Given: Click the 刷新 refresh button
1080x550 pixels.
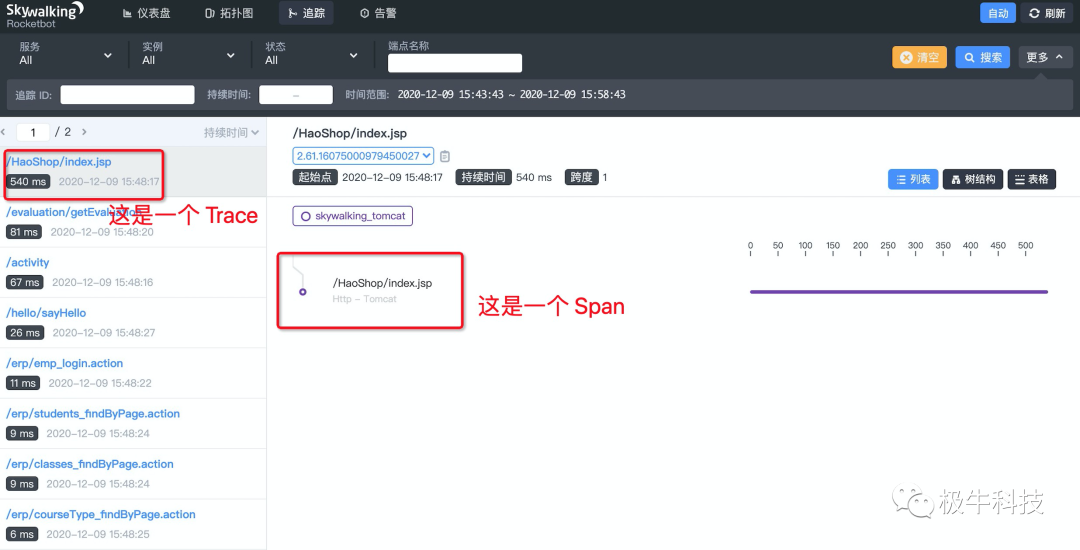Looking at the screenshot, I should (x=1047, y=13).
